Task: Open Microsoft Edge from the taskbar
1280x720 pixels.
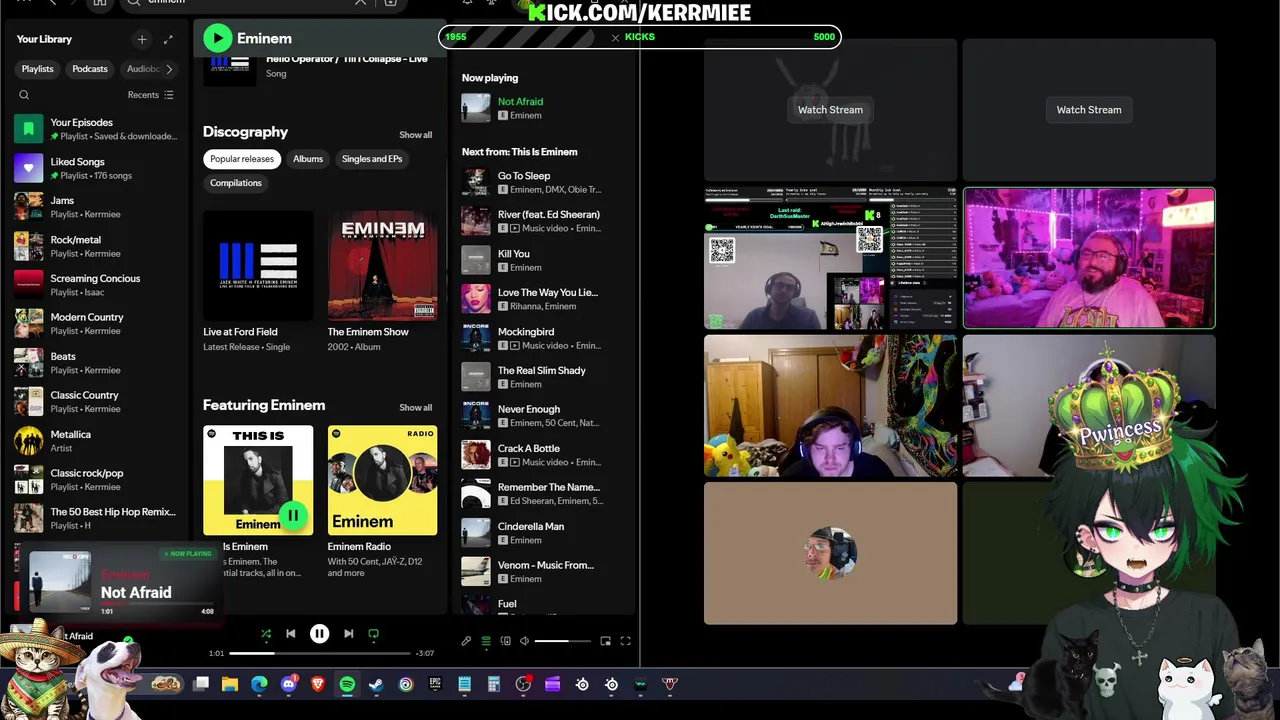Action: tap(259, 684)
